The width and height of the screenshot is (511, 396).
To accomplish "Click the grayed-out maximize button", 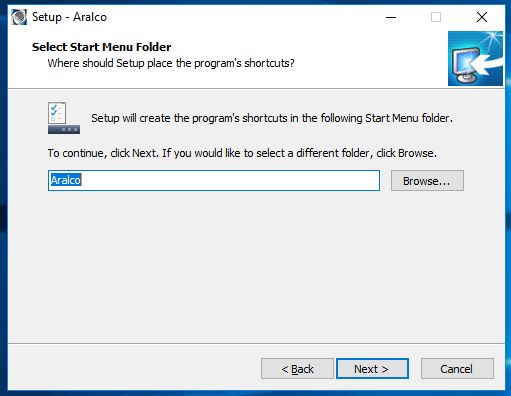I will coord(436,17).
